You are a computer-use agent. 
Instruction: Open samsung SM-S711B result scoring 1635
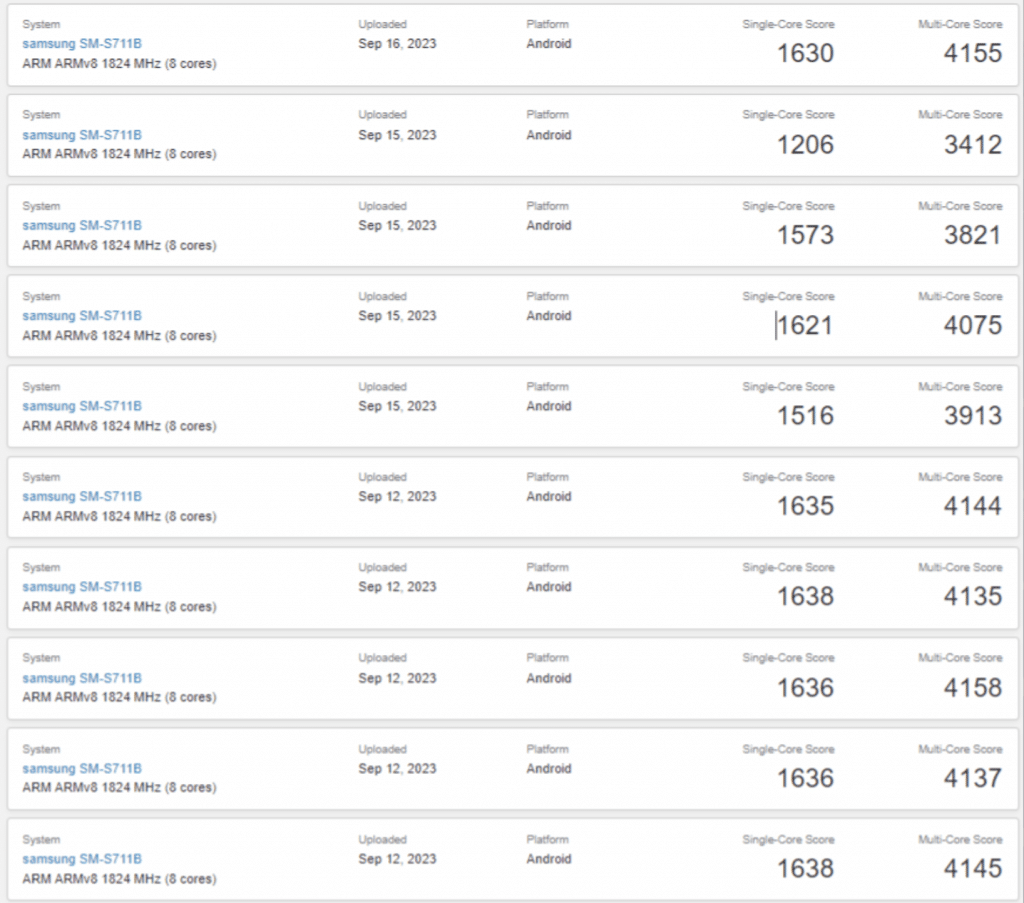82,496
